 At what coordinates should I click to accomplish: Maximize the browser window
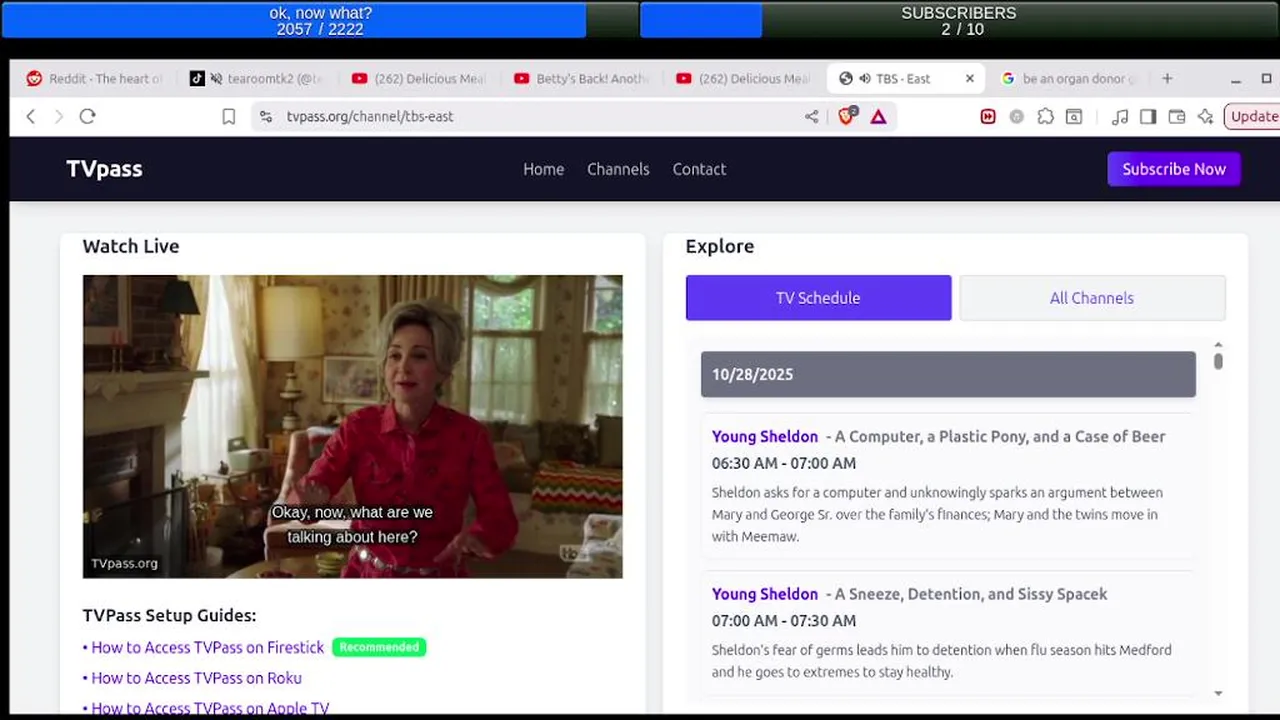click(1266, 78)
